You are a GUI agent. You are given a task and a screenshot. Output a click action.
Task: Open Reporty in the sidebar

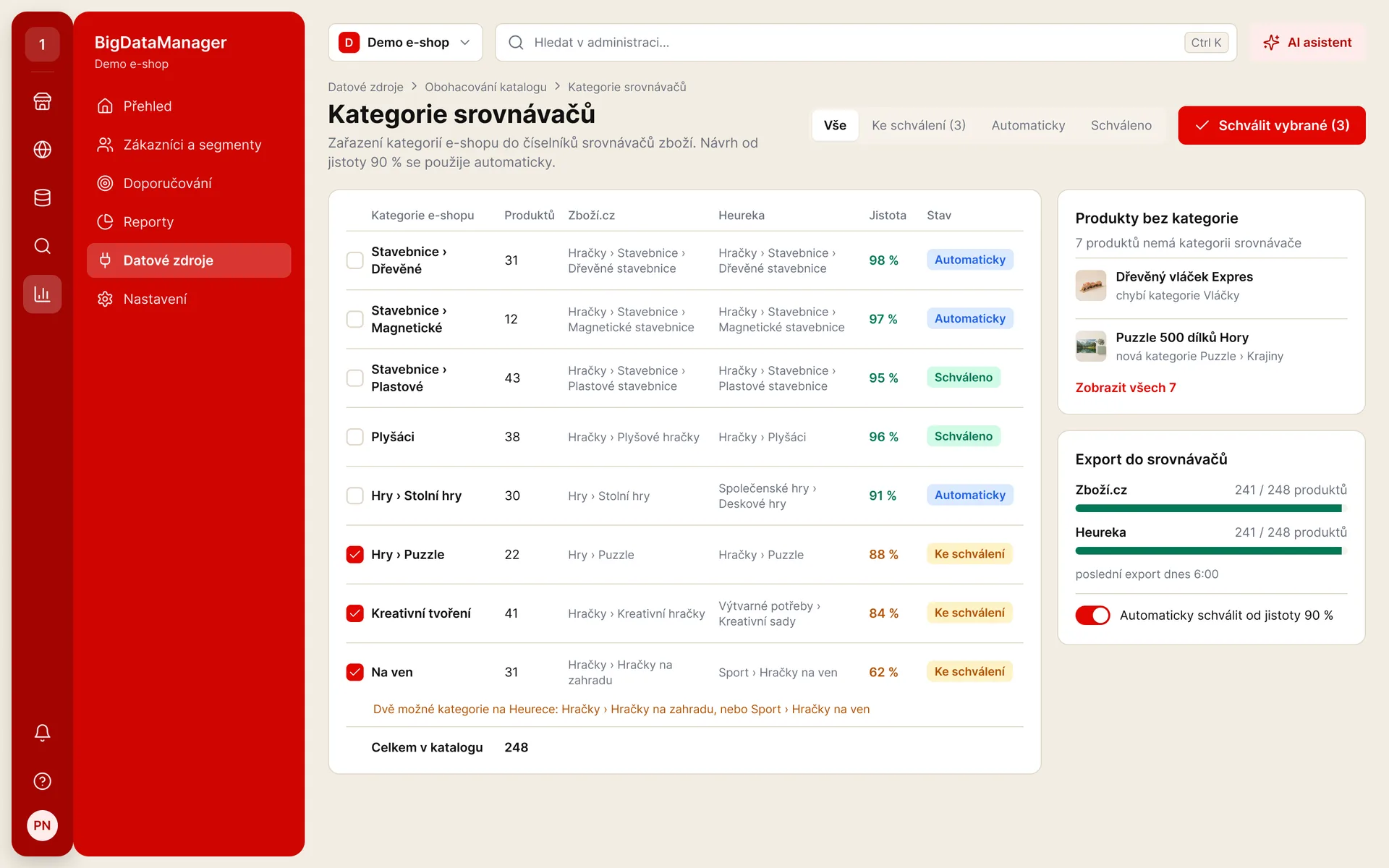pyautogui.click(x=188, y=222)
